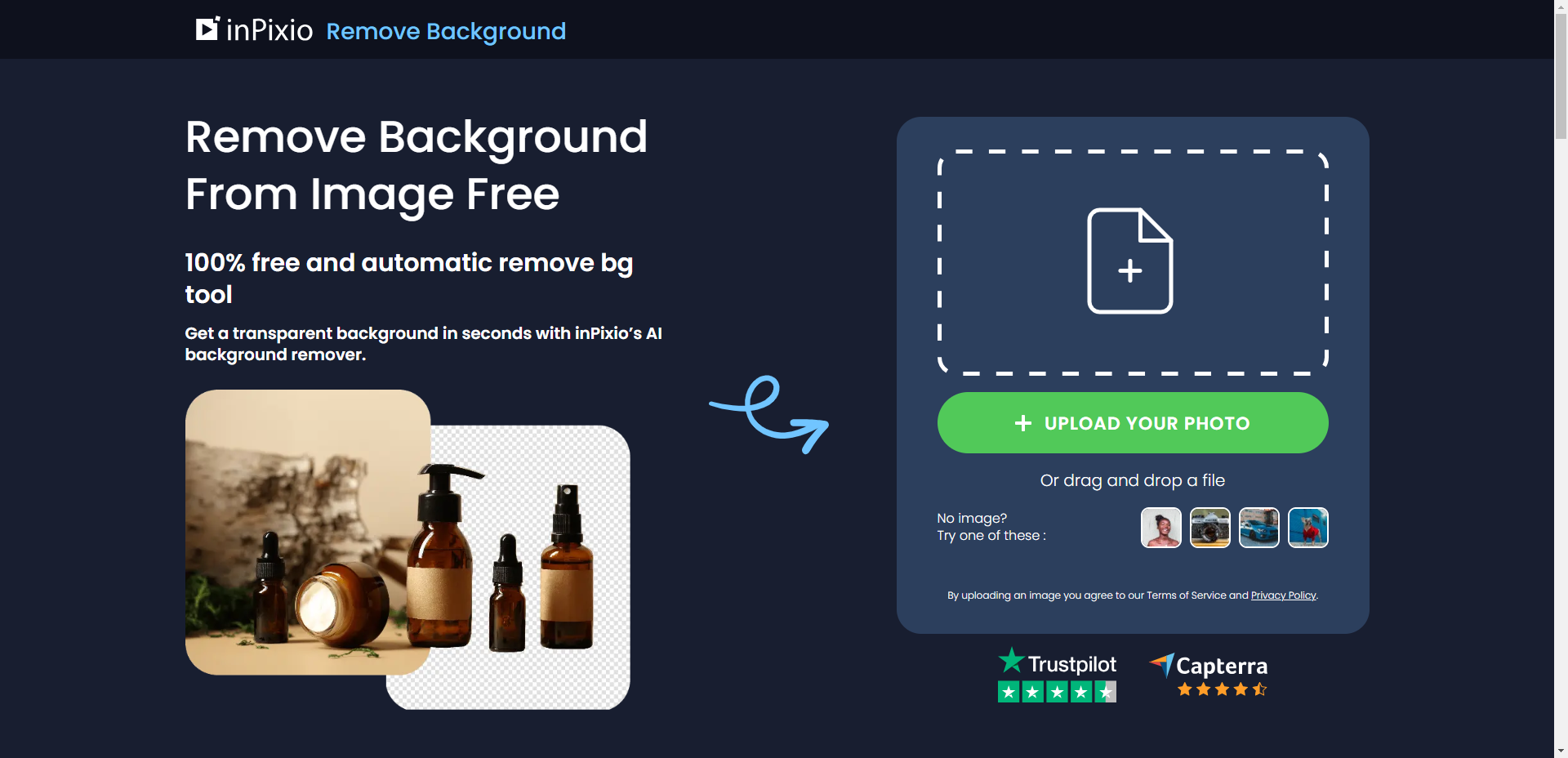
Task: Click the scrollbar down arrow
Action: pyautogui.click(x=1561, y=751)
